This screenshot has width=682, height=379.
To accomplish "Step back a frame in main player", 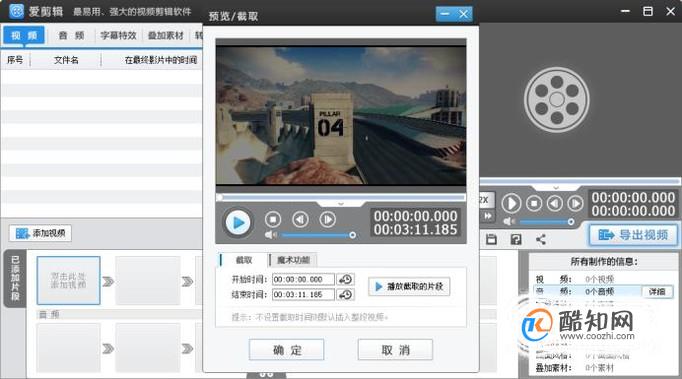I will tap(555, 203).
